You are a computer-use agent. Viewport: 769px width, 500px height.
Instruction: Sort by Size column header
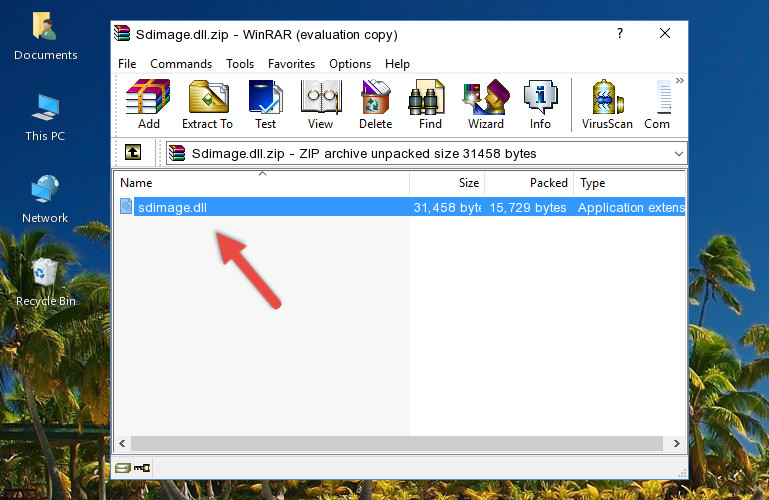coord(447,183)
